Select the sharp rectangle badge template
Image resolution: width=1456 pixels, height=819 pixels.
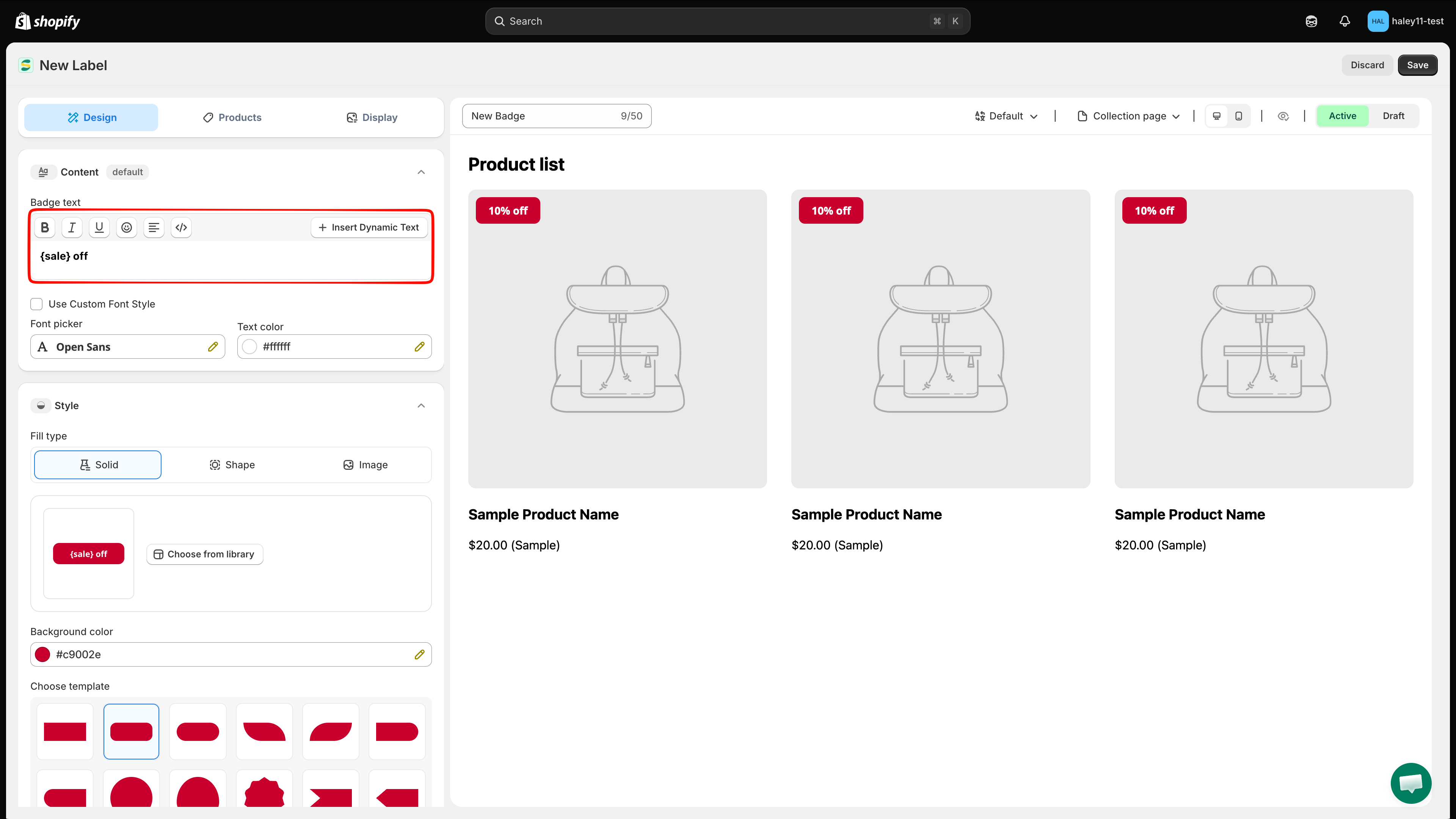click(x=65, y=731)
